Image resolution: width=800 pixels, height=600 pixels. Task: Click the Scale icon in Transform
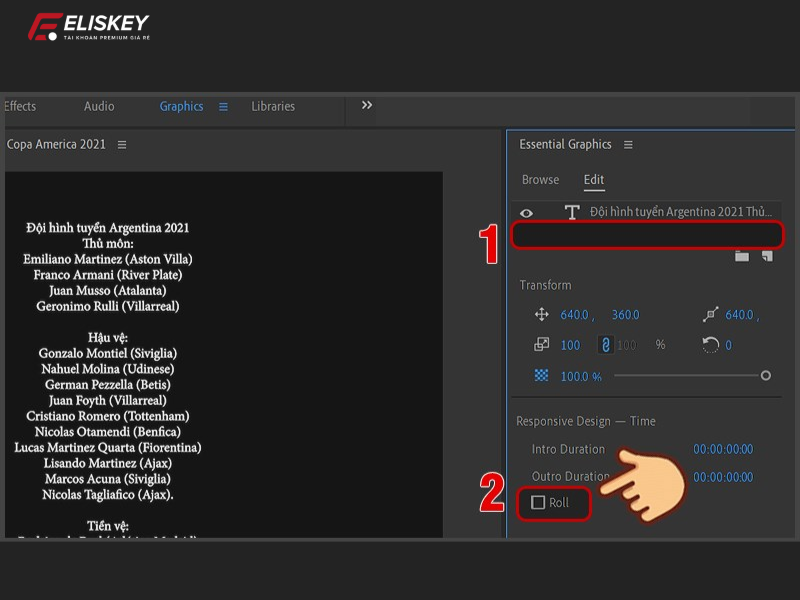tap(542, 345)
